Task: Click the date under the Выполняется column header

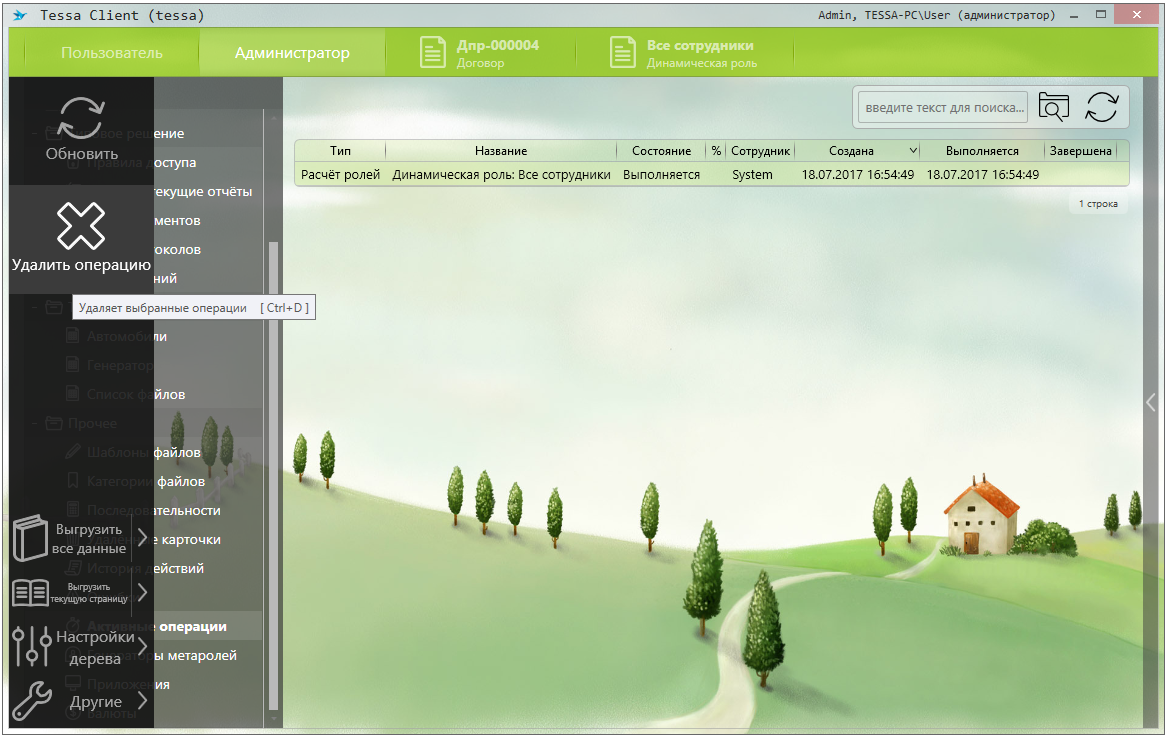Action: [x=982, y=175]
